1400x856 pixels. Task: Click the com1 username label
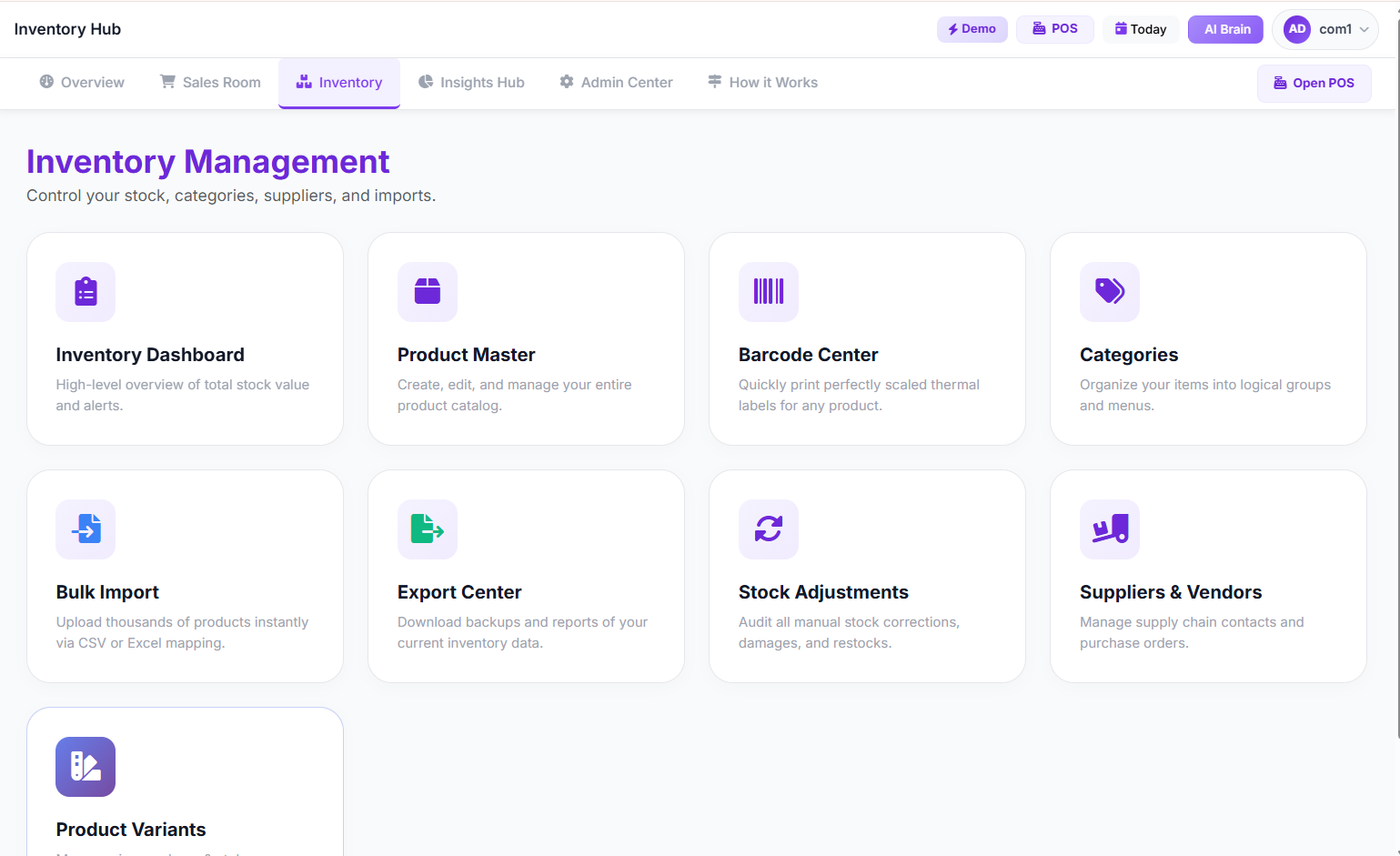(1335, 29)
